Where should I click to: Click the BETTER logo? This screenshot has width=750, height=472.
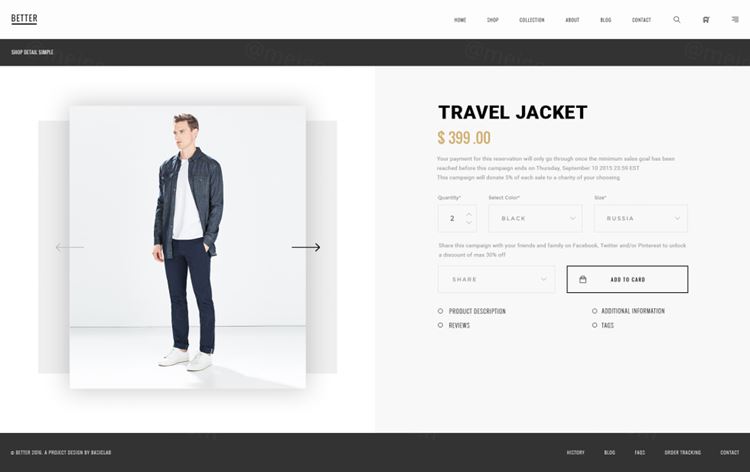pos(24,19)
